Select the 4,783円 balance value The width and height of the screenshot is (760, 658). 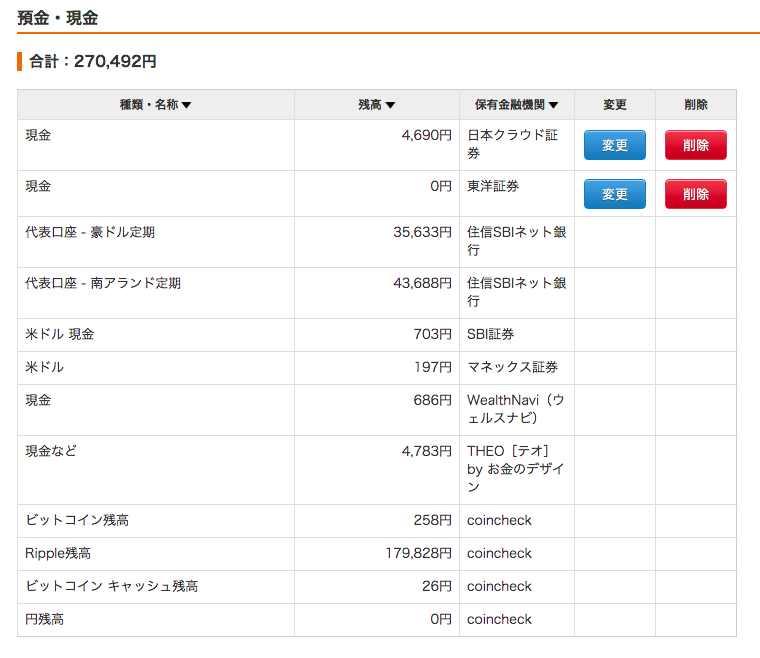[x=427, y=451]
